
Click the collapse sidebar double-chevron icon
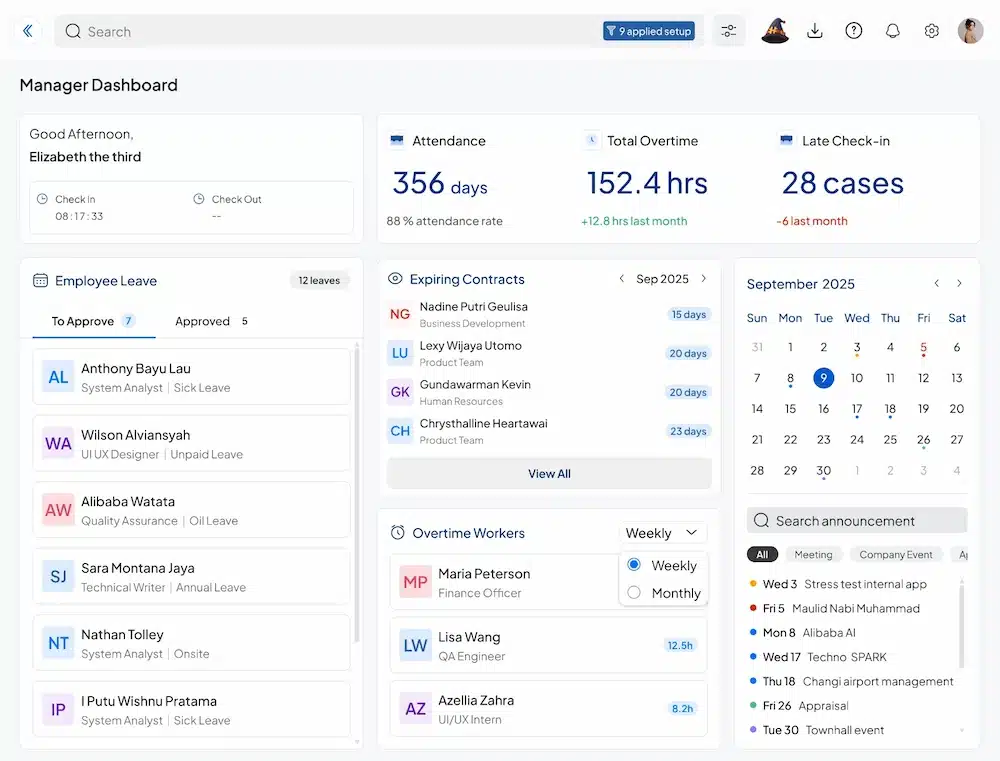(x=27, y=31)
